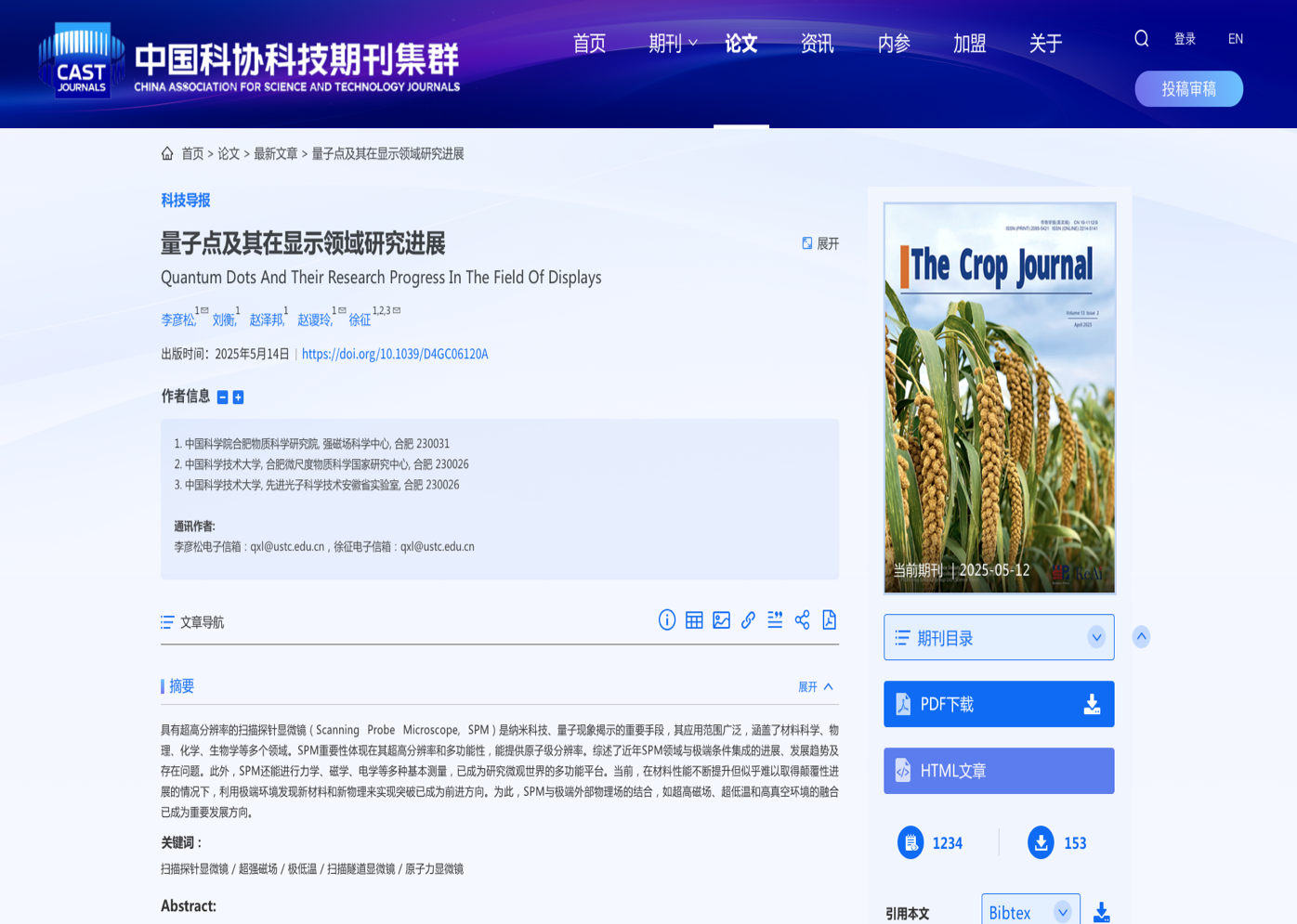Open 内参 in top navigation
Viewport: 1297px width, 924px height.
point(894,44)
